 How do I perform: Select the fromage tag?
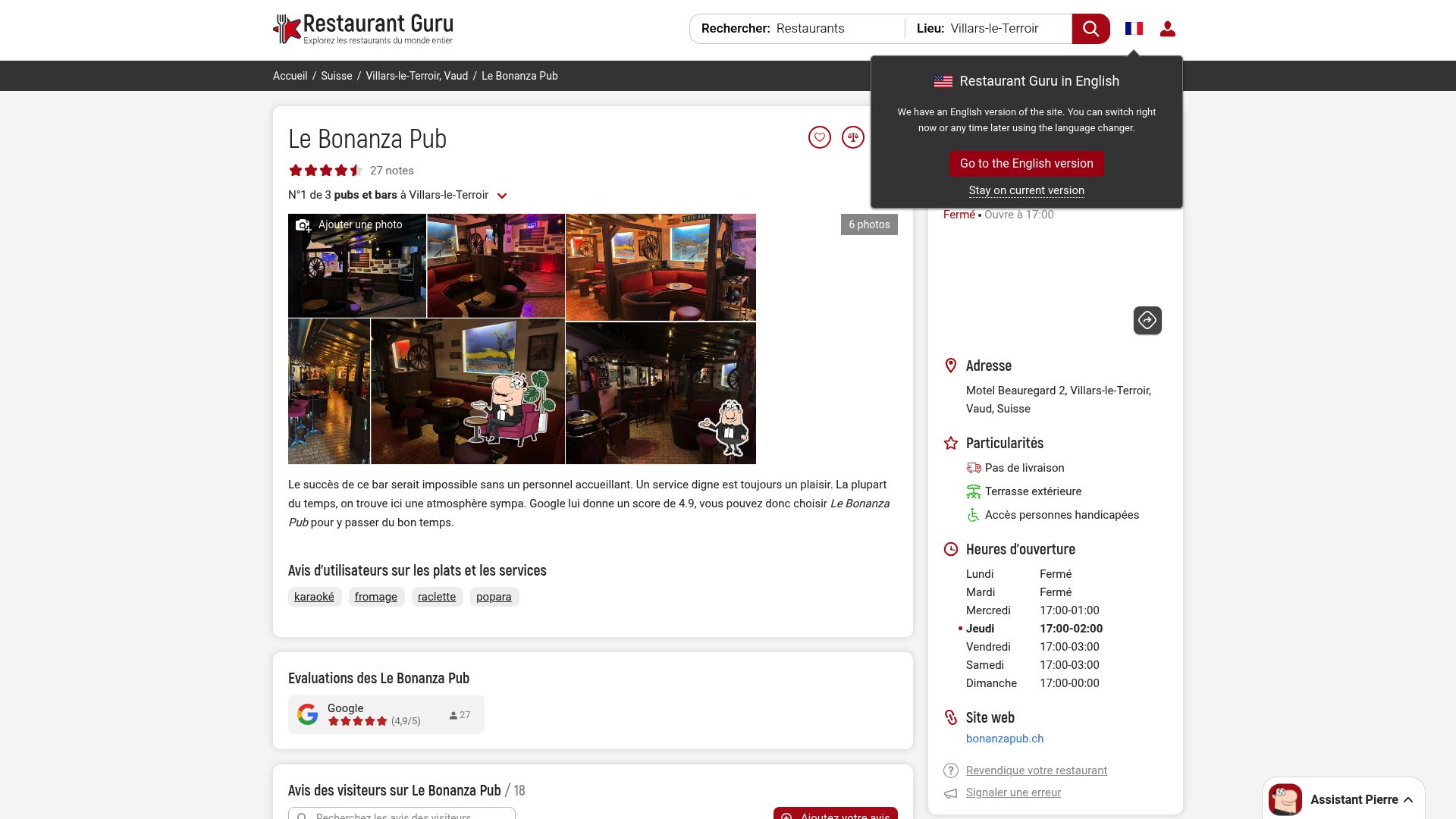[375, 597]
